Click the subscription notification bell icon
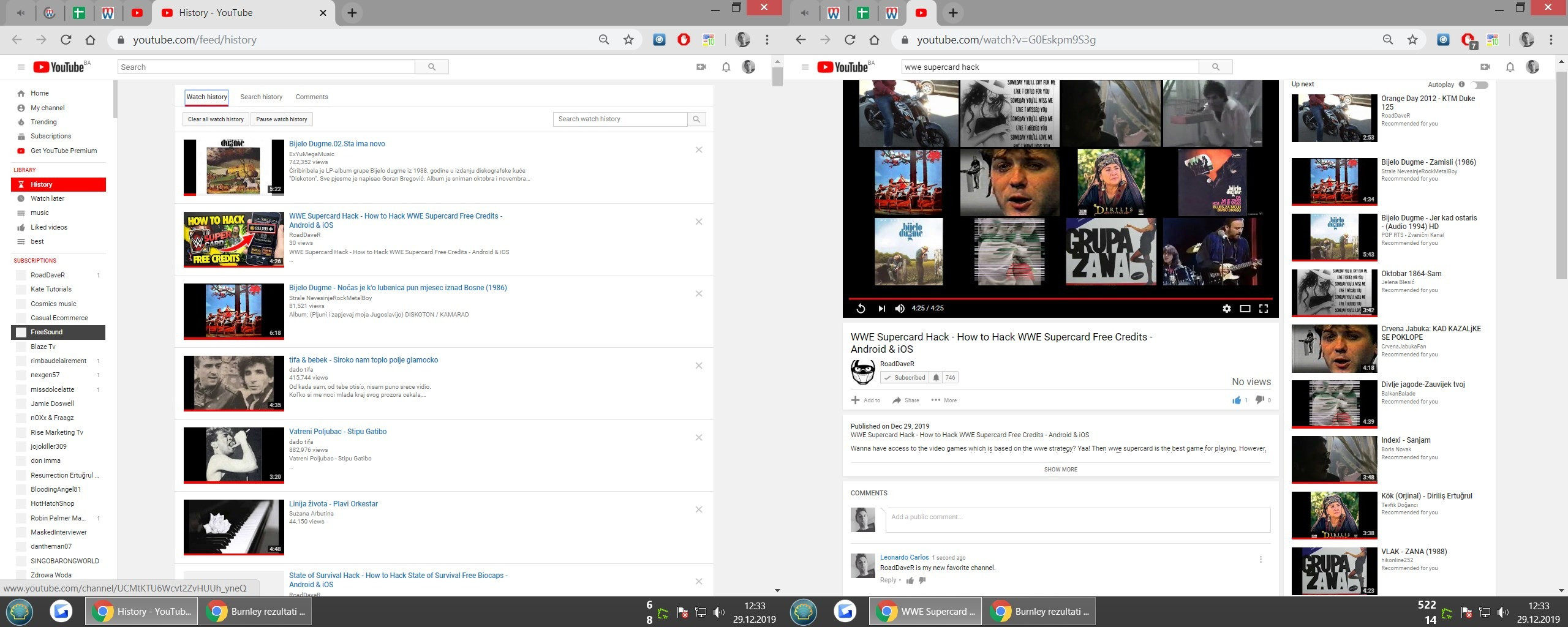1568x627 pixels. coord(936,378)
